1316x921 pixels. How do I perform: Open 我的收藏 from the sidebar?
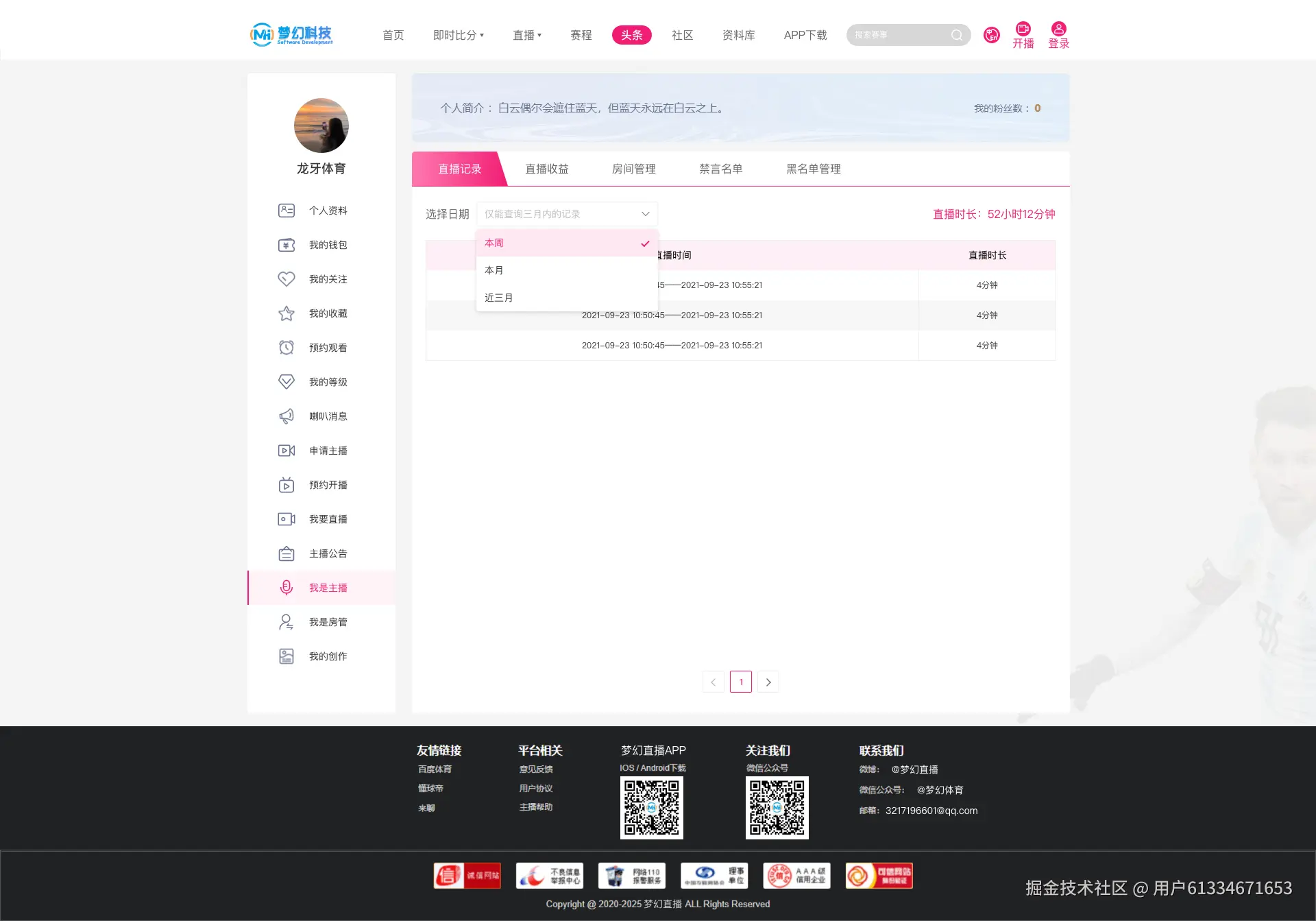point(287,313)
